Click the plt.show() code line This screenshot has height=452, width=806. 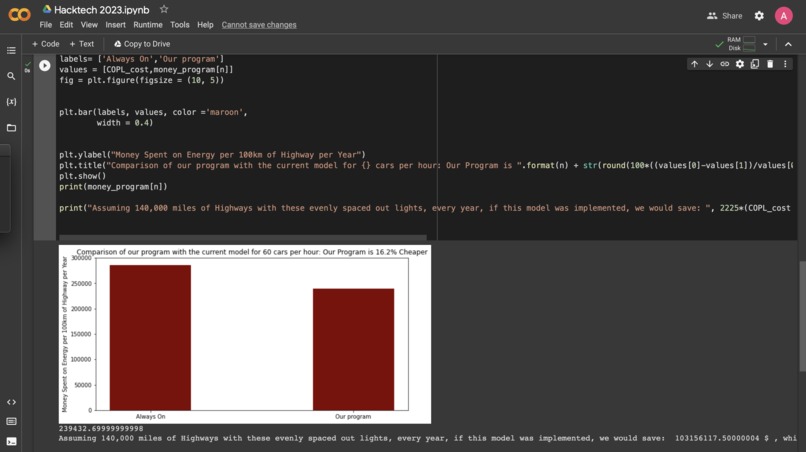82,176
